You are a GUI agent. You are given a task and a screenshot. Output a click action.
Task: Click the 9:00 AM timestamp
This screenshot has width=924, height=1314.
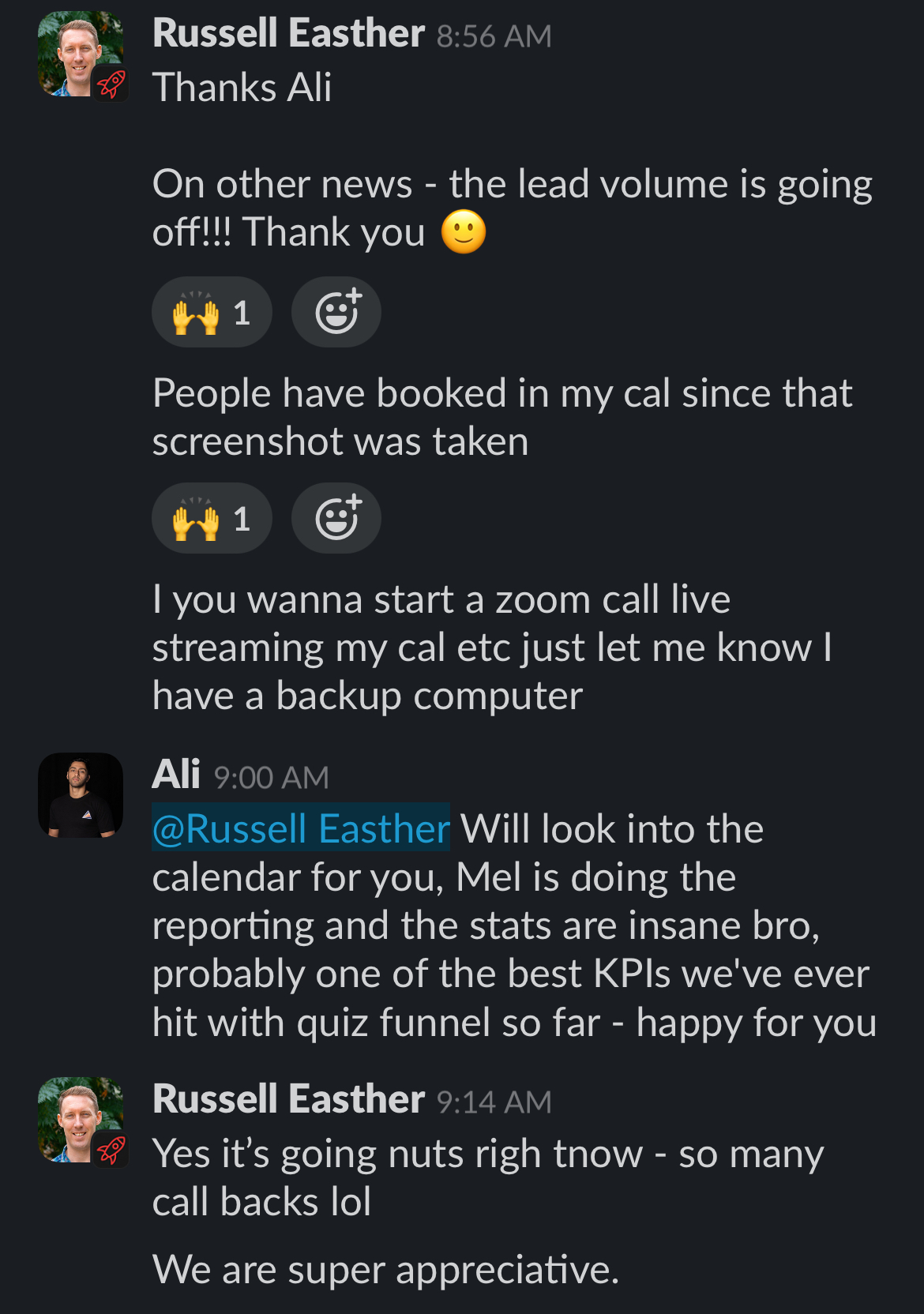(x=271, y=778)
